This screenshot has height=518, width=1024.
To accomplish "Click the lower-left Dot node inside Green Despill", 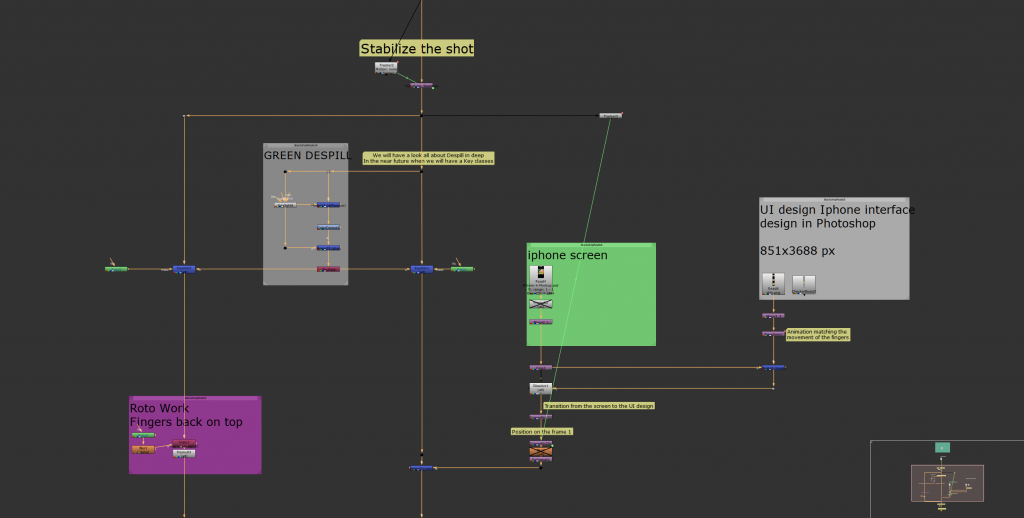I will [285, 248].
